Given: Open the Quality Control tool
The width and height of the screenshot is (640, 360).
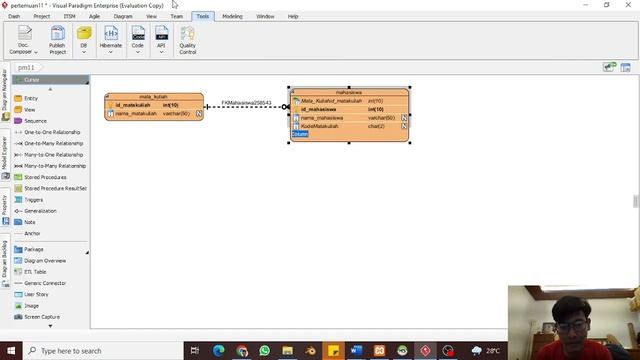Looking at the screenshot, I should click(187, 40).
